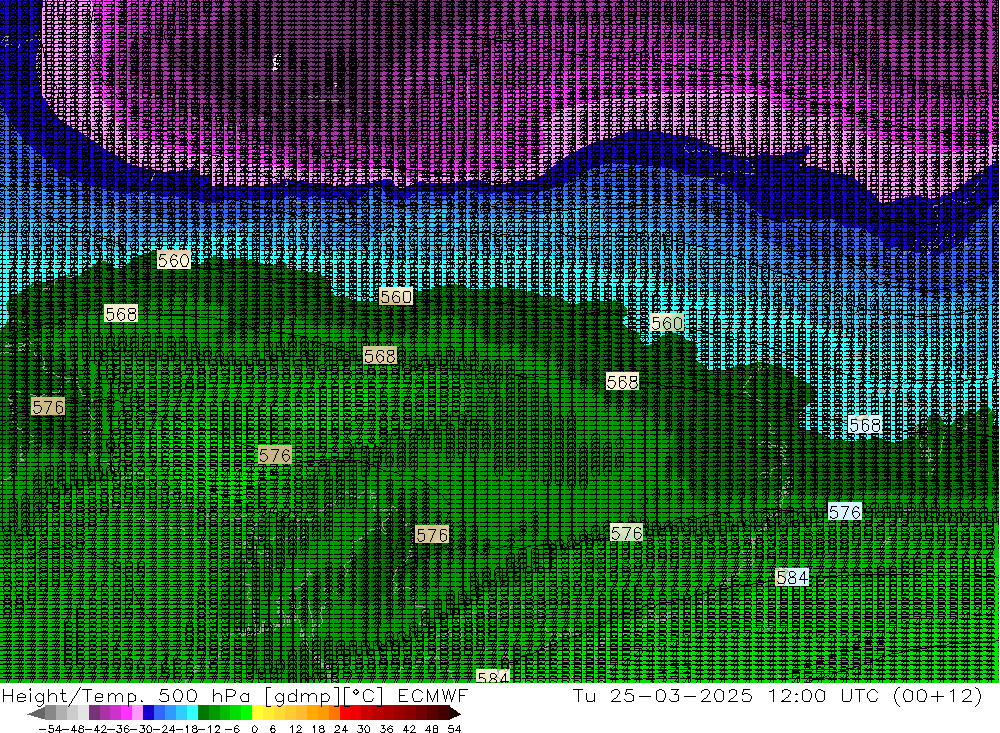The width and height of the screenshot is (1000, 733).
Task: Click the 'ECMWF' model name text
Action: pyautogui.click(x=432, y=695)
